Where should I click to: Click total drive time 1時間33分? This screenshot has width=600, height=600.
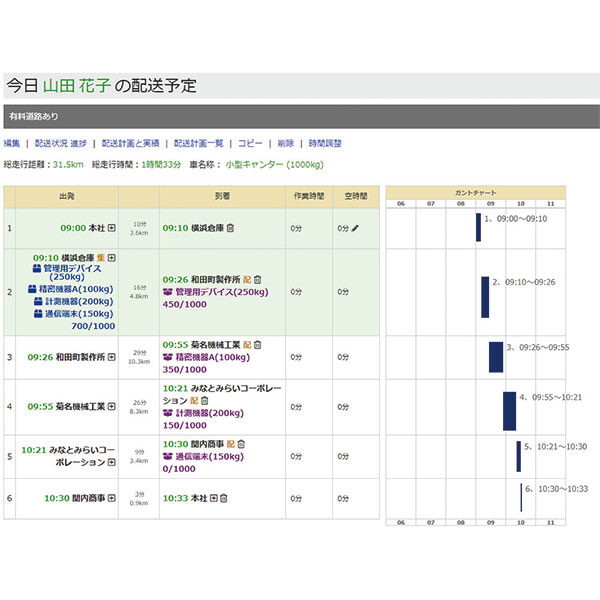coord(161,165)
